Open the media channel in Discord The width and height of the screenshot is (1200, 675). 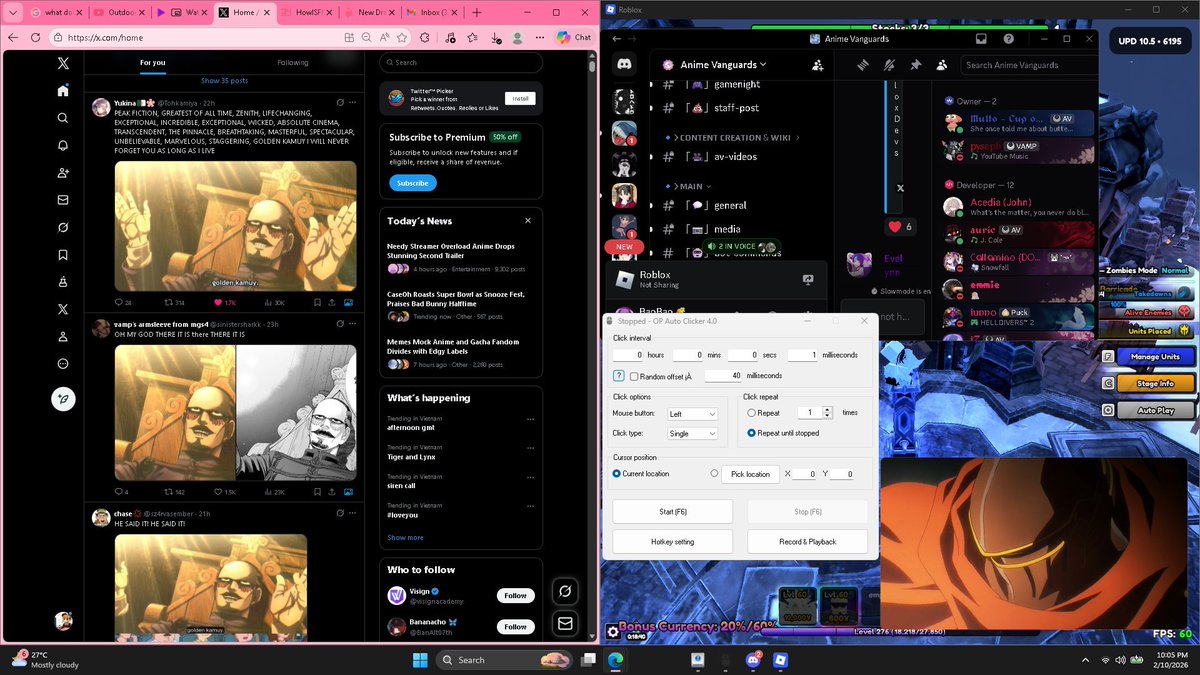[727, 229]
